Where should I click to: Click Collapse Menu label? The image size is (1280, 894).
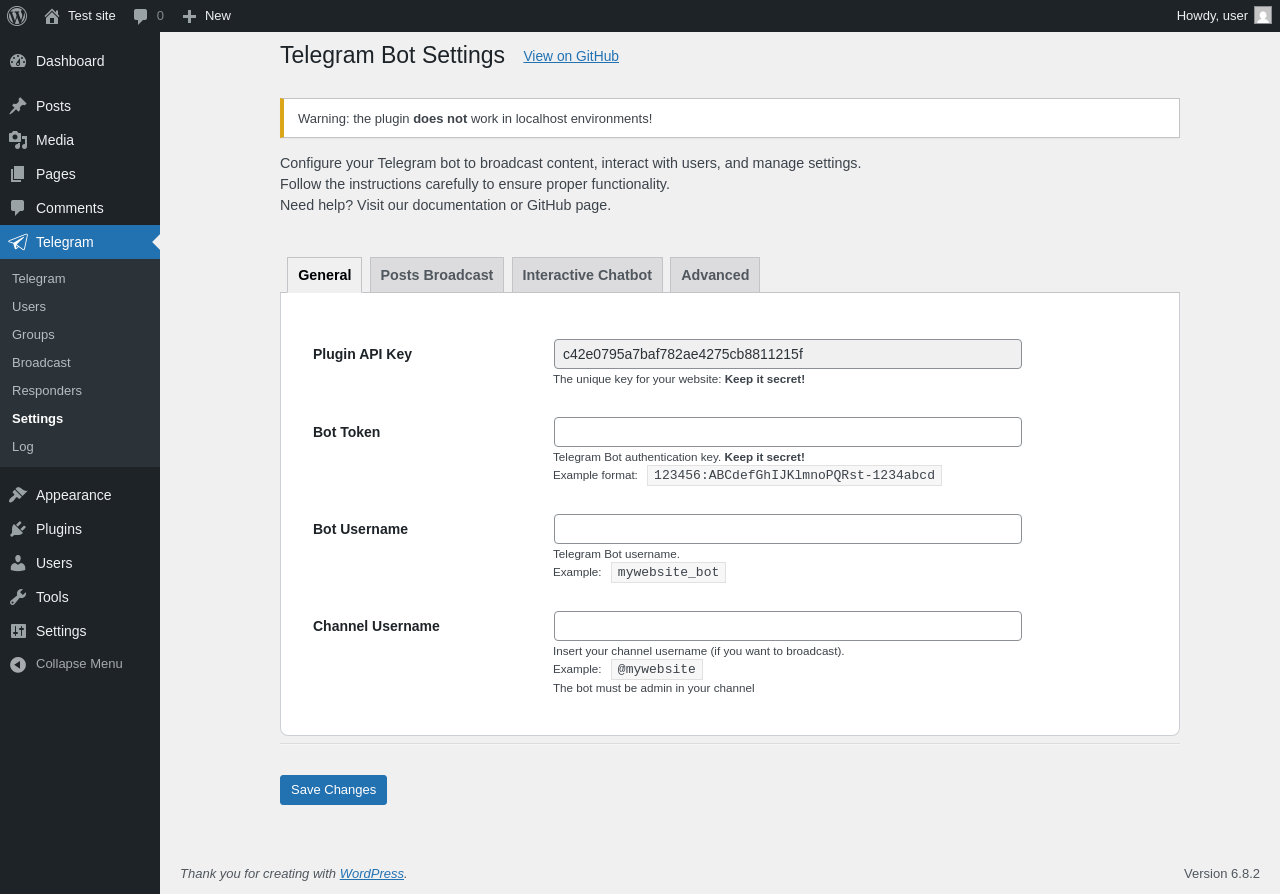79,664
